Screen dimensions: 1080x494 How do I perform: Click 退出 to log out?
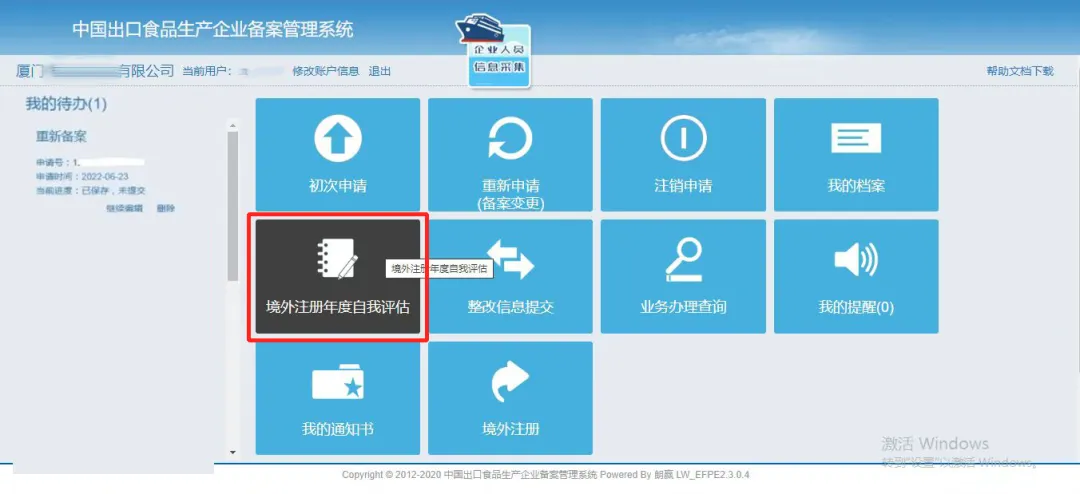[x=380, y=71]
